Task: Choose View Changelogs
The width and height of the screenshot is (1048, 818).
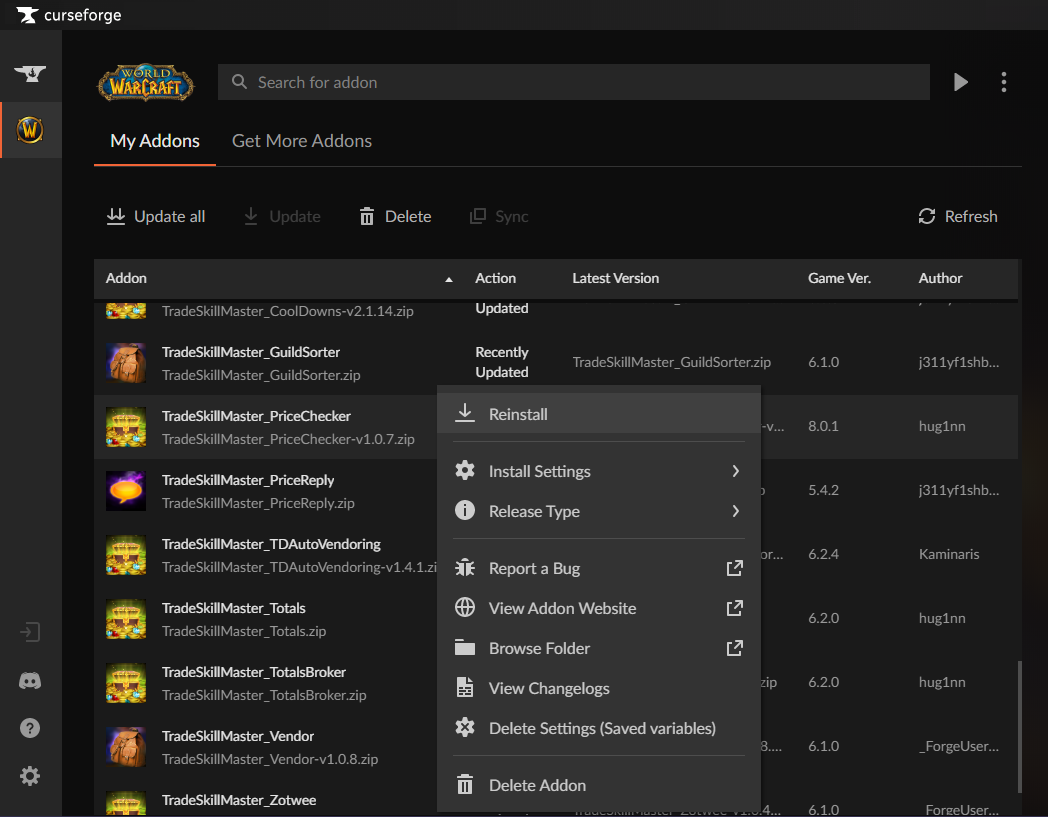Action: (x=599, y=688)
